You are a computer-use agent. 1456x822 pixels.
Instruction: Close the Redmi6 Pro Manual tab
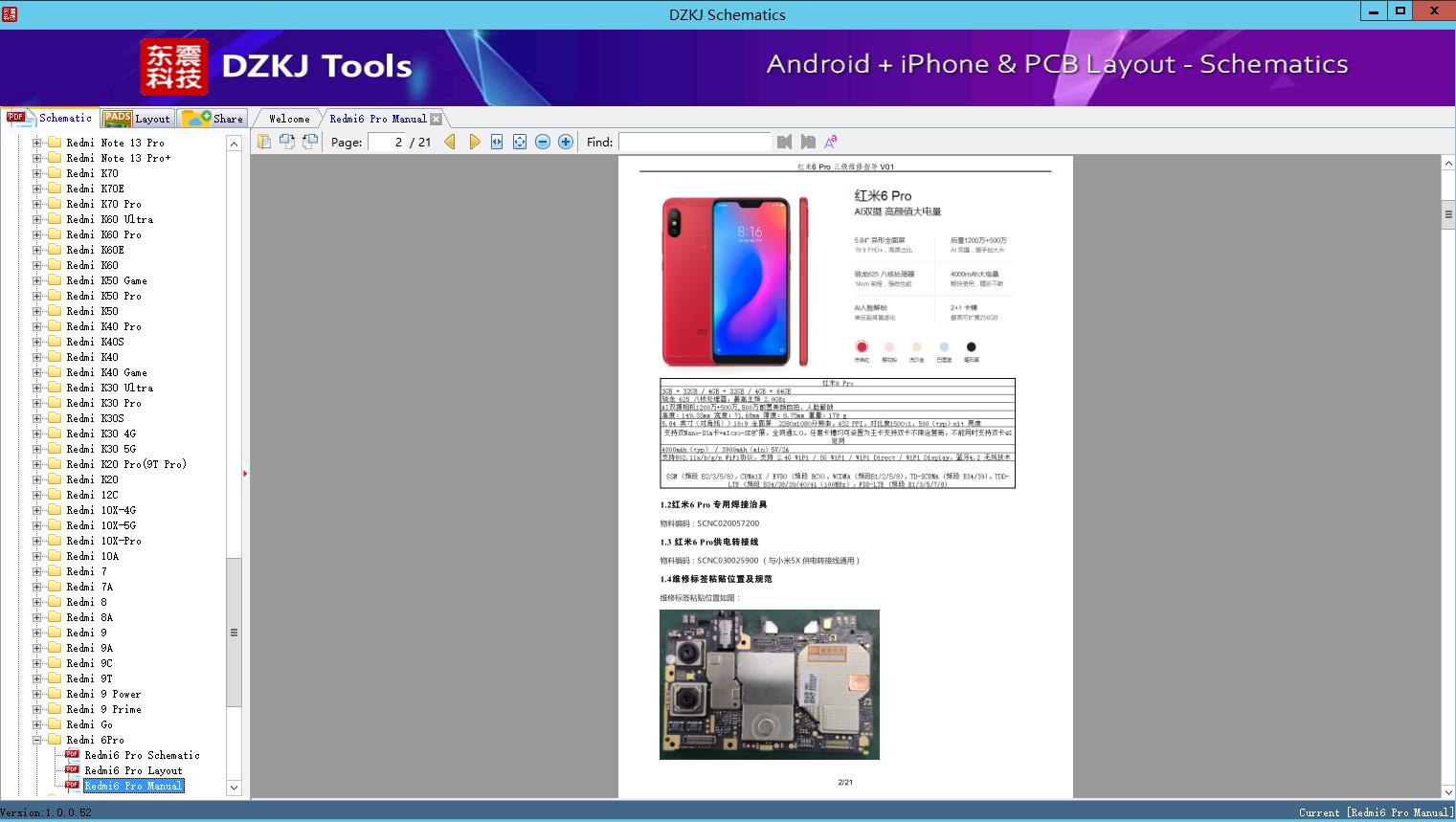click(x=437, y=119)
